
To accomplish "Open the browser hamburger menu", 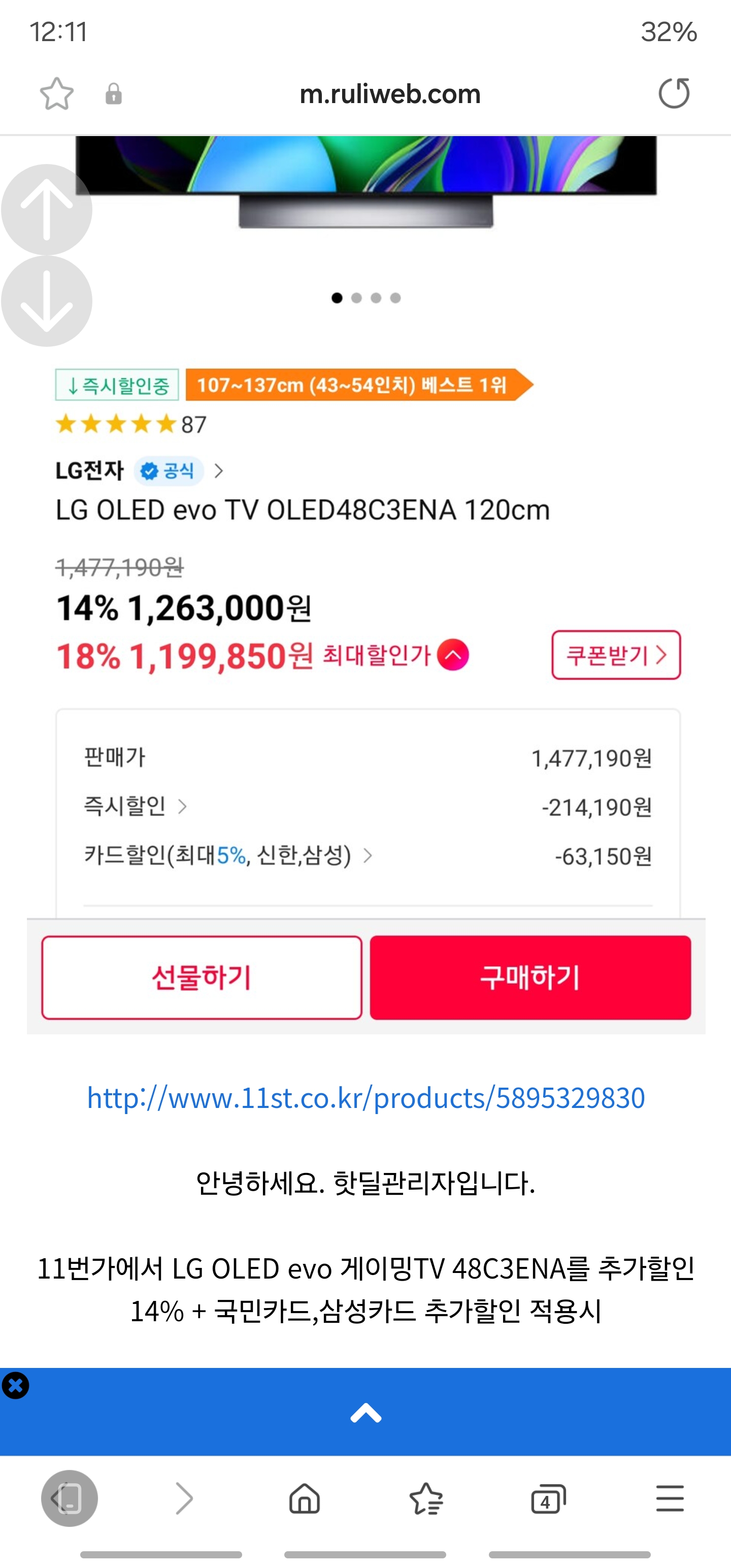I will 670,1498.
